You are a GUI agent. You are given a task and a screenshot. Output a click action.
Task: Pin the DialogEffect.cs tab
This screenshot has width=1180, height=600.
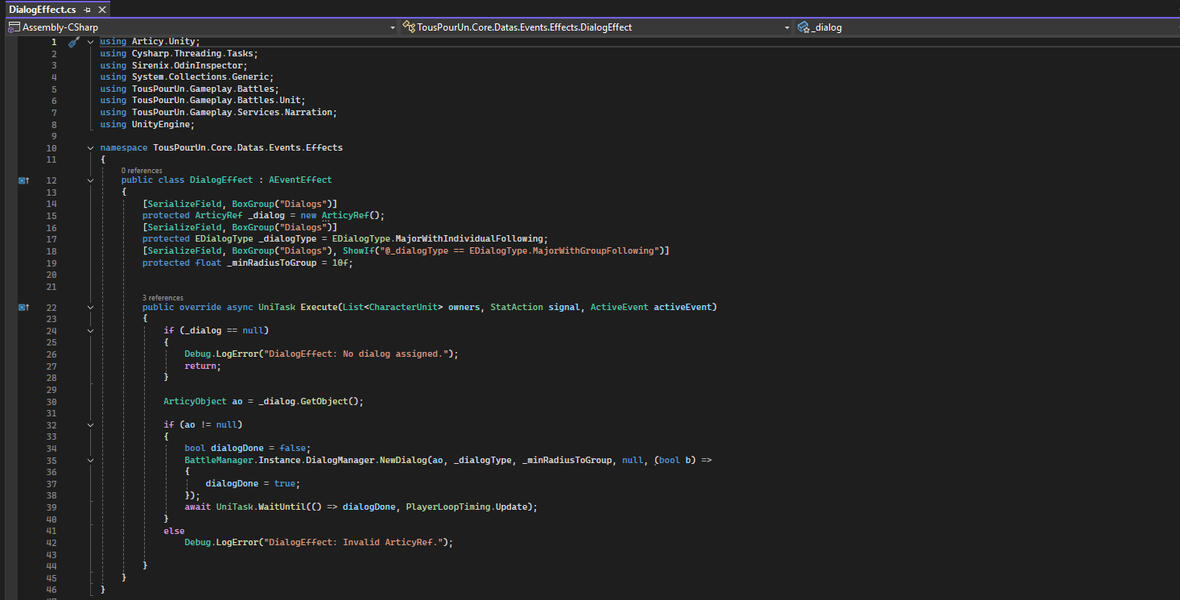pyautogui.click(x=87, y=9)
